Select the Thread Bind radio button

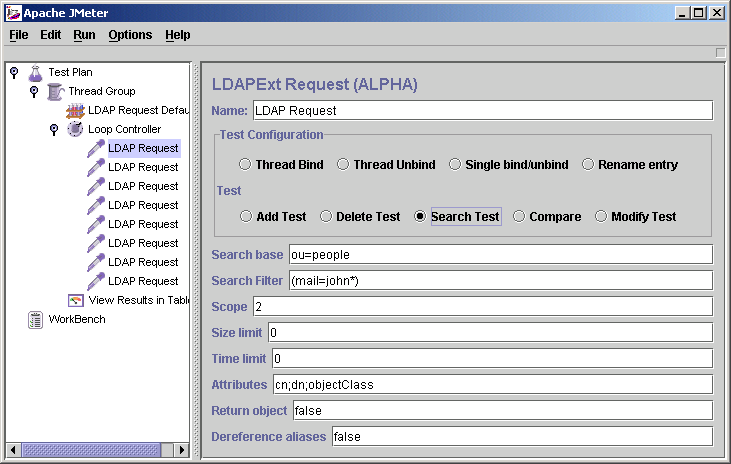(245, 165)
